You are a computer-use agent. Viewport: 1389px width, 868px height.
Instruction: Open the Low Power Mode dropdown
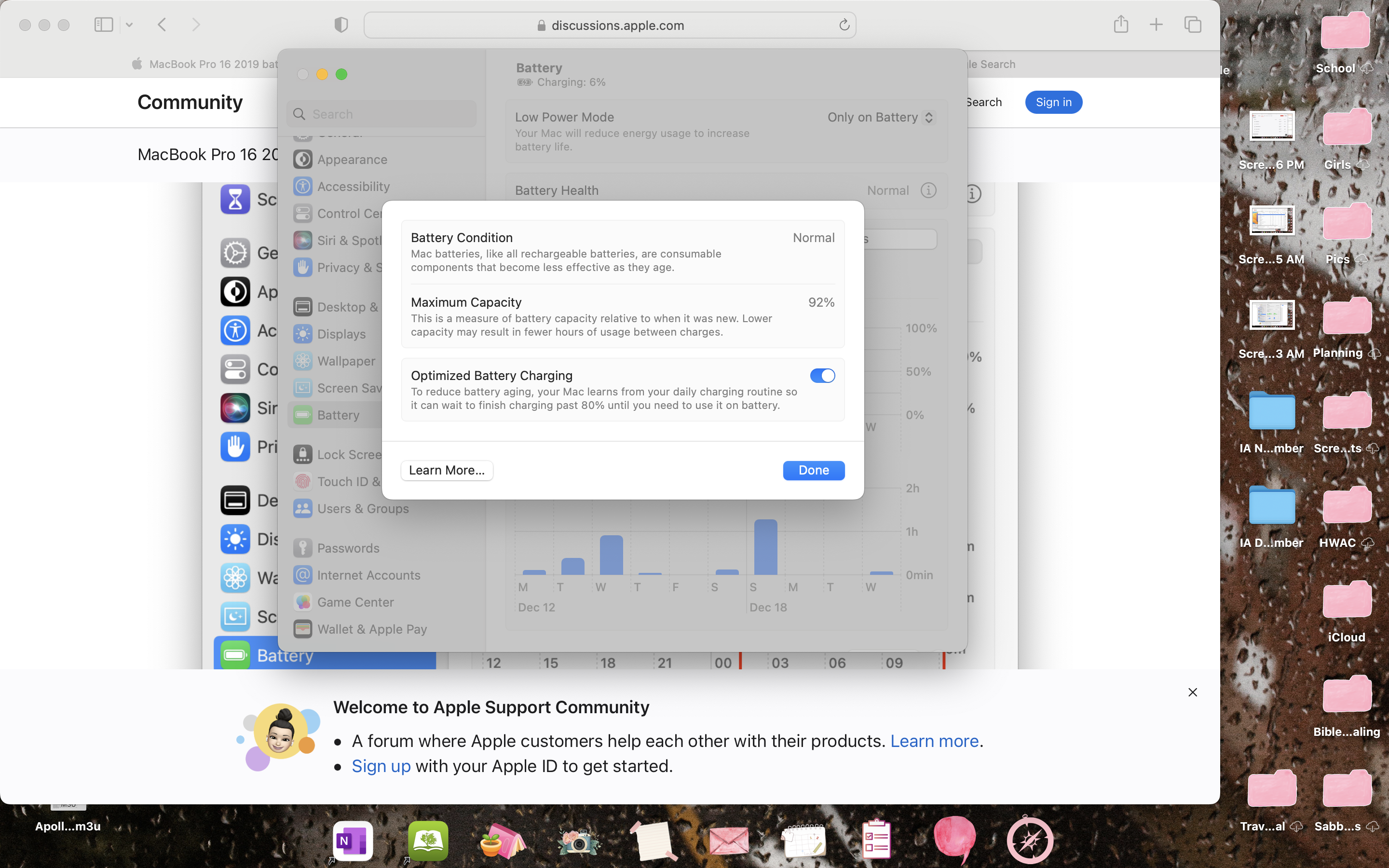point(881,117)
